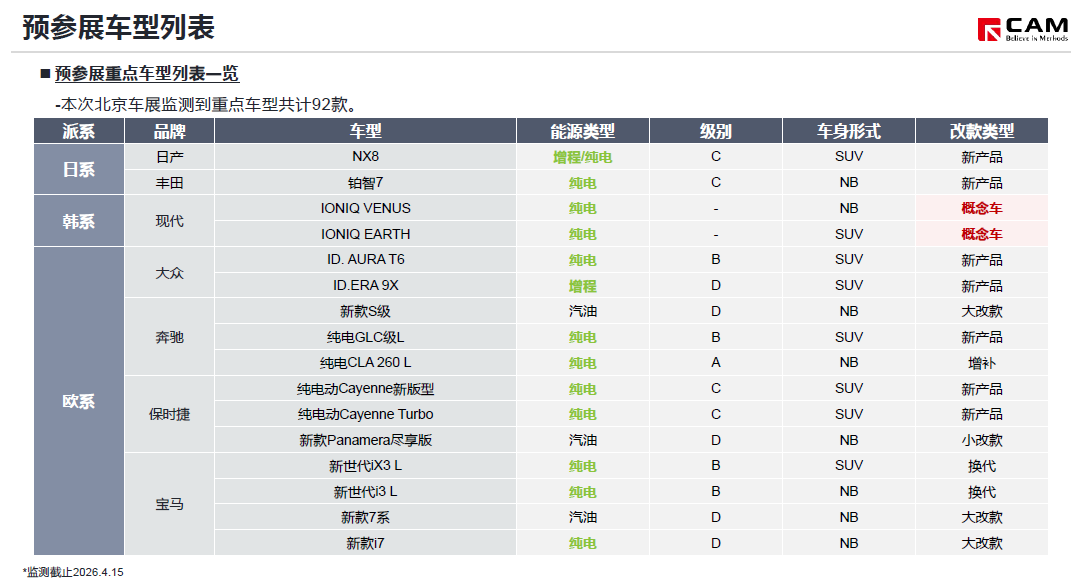Select the model cell 新世代i3 L
Screen dimensions: 1075x584
[365, 491]
